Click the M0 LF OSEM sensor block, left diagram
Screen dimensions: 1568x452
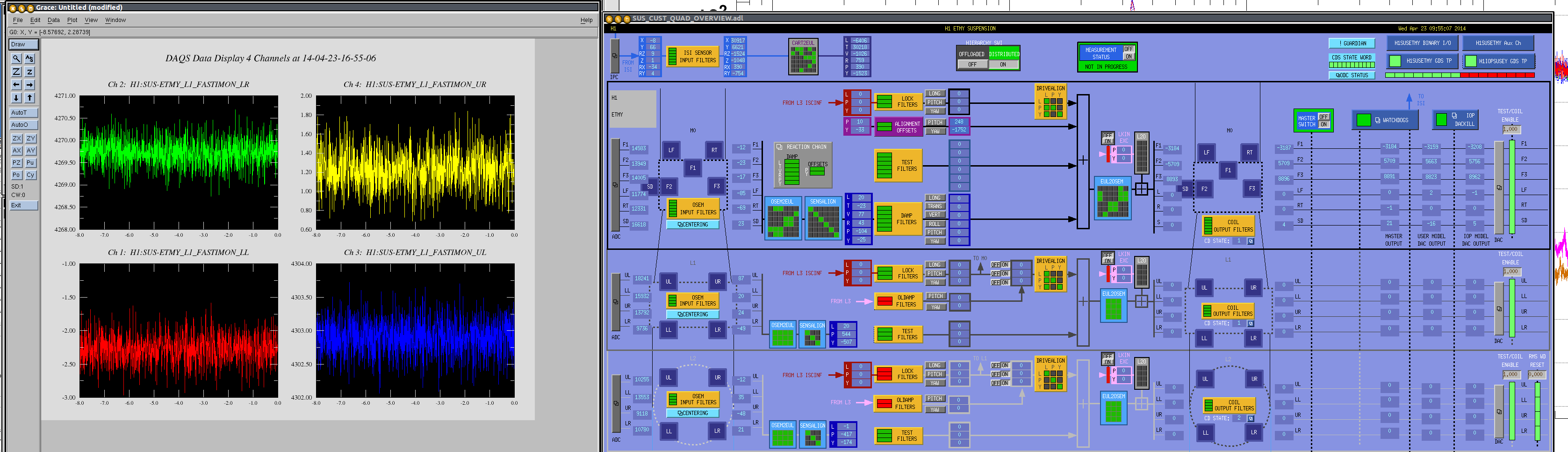[x=671, y=150]
